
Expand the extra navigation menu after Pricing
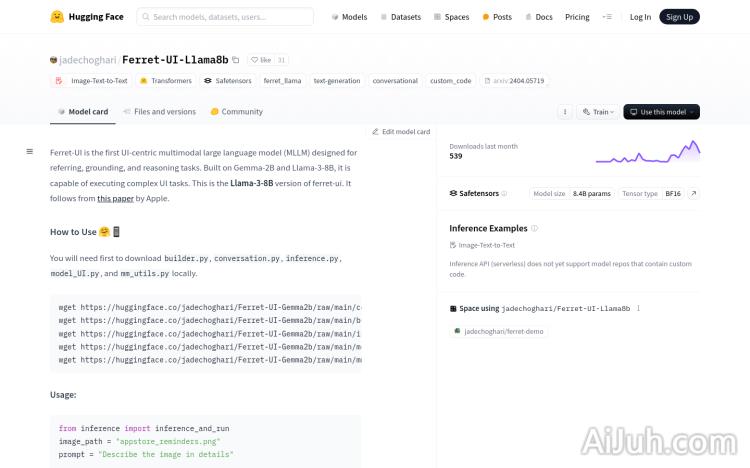[x=607, y=17]
